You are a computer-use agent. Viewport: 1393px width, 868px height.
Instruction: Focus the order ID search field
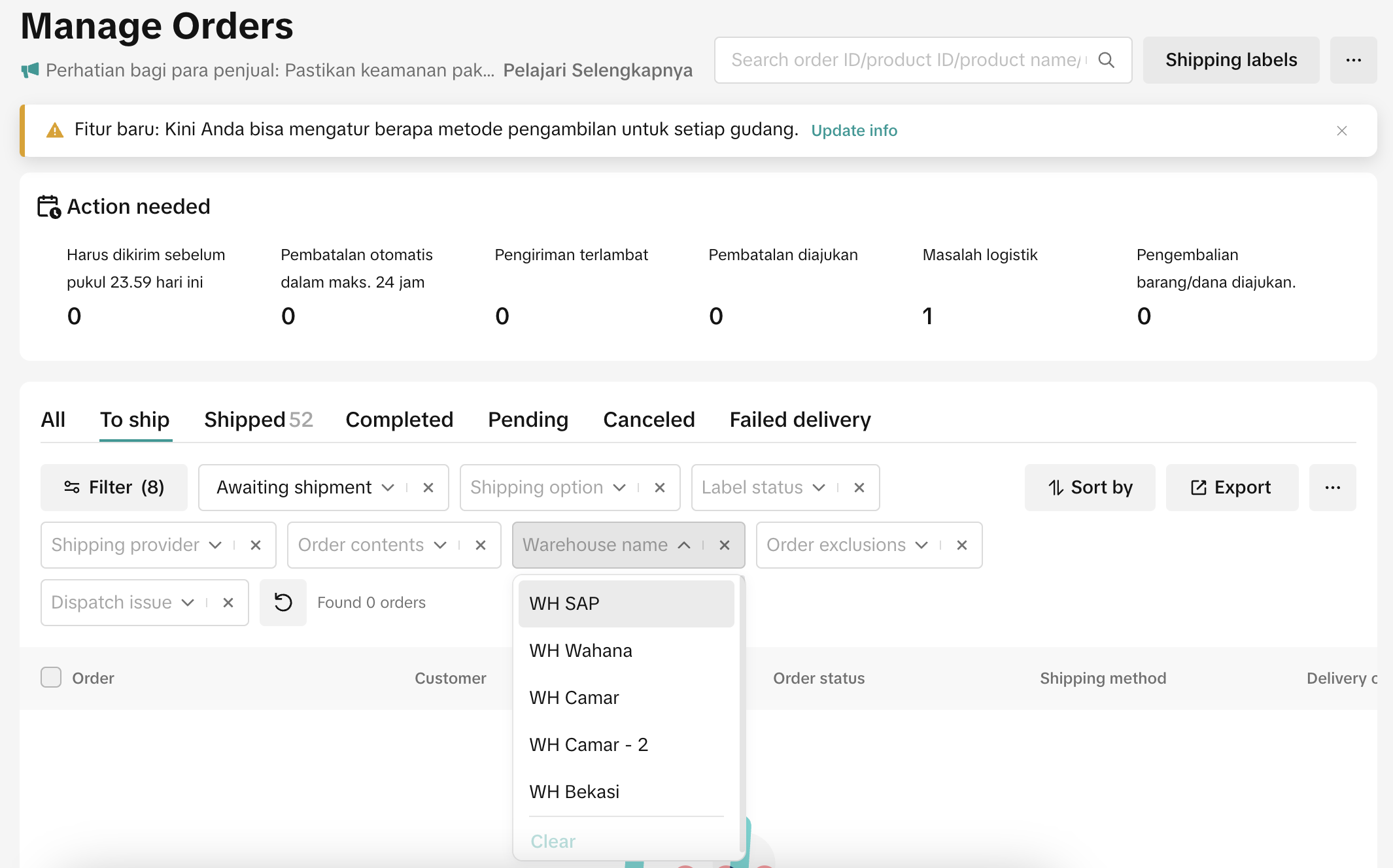pos(906,60)
